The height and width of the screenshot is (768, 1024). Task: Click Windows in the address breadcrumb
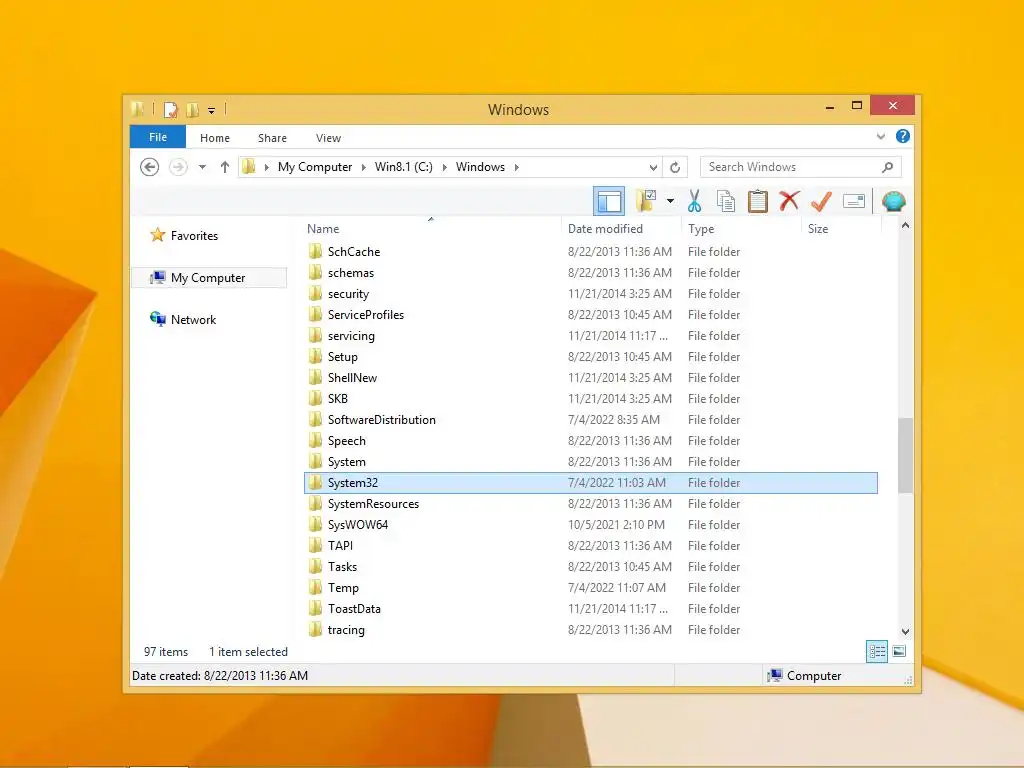[480, 167]
